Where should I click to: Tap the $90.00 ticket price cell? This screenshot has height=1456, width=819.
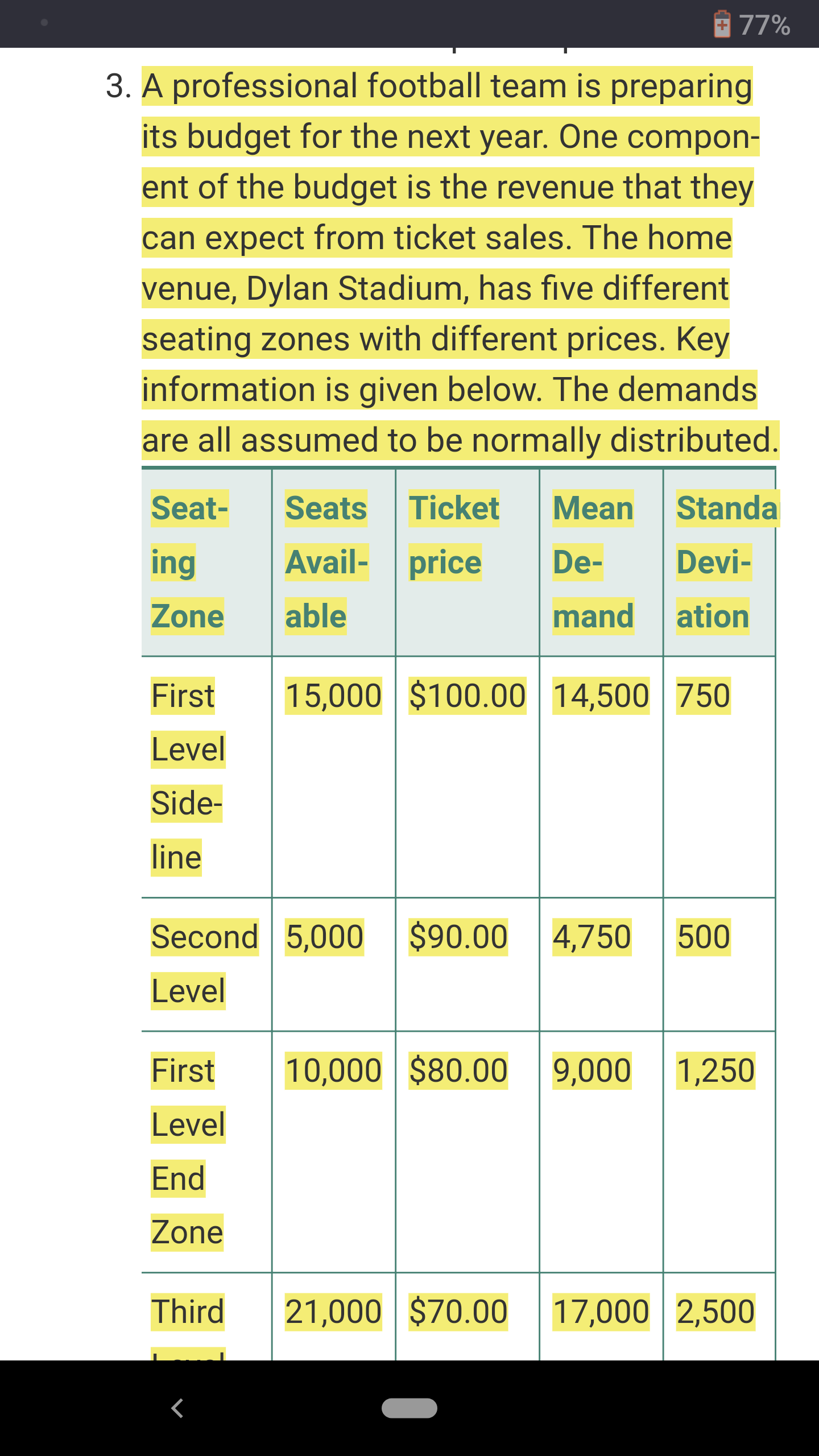point(458,937)
